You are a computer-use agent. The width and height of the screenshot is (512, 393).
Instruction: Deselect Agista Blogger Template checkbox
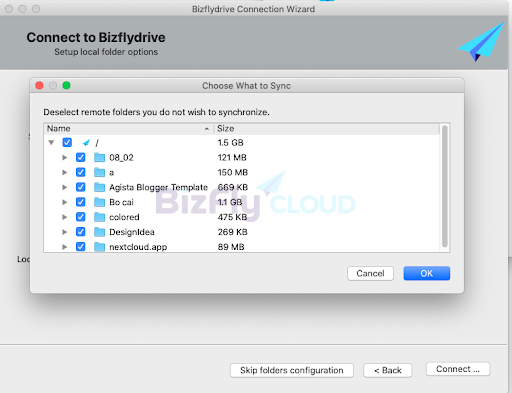(80, 187)
